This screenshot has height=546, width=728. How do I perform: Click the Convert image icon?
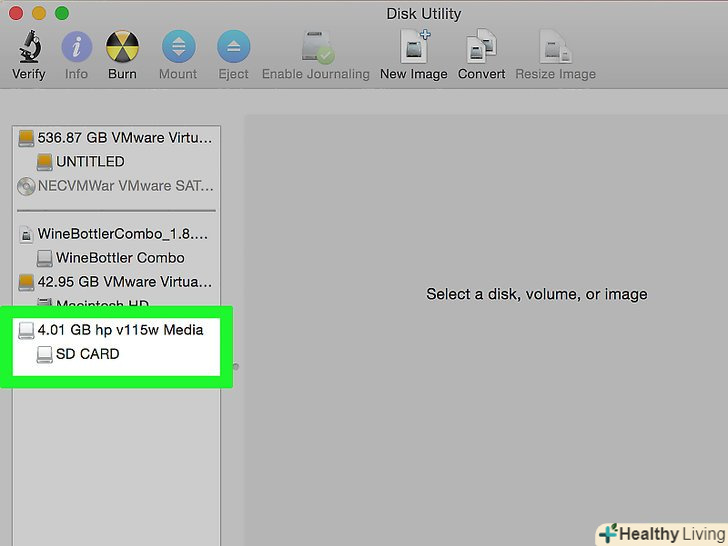tap(481, 46)
